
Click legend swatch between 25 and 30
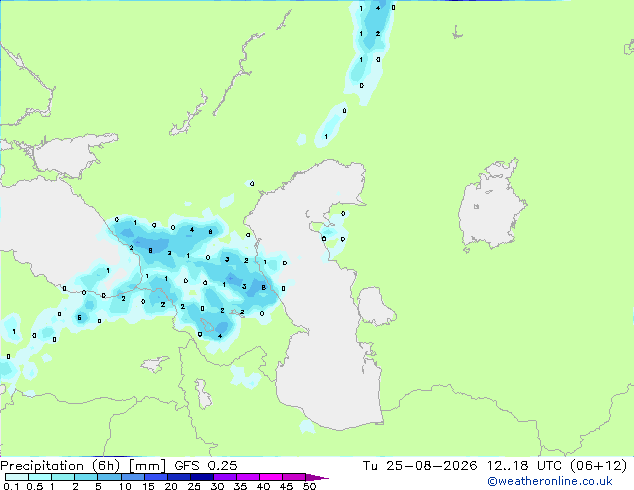point(202,477)
